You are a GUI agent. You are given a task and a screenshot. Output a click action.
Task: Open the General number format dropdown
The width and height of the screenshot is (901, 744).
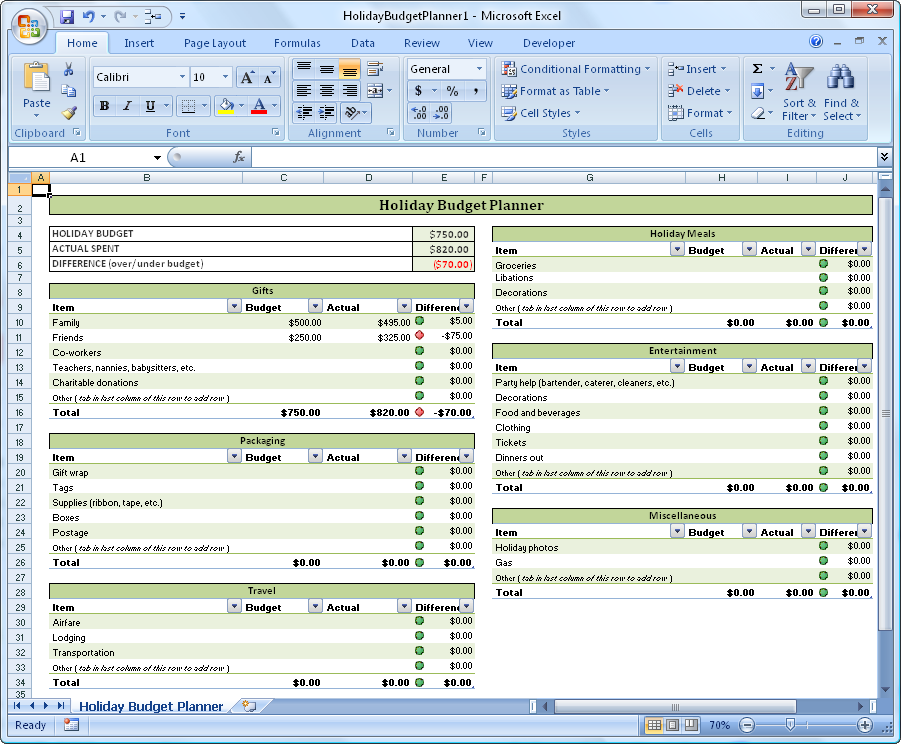click(479, 69)
